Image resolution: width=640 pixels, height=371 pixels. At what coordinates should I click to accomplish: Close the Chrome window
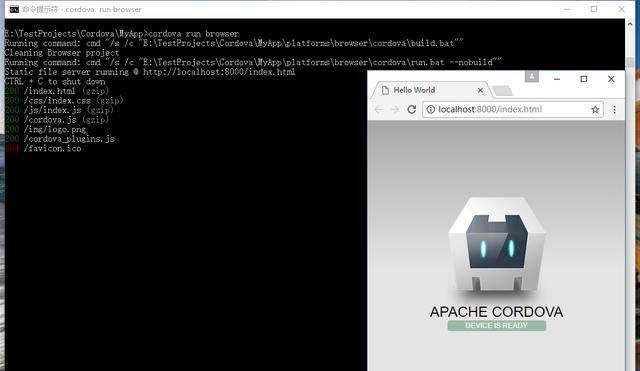(611, 79)
